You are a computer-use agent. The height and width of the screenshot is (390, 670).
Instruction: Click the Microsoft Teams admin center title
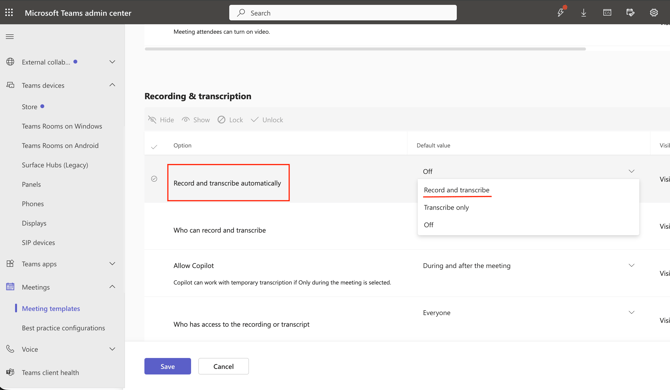point(78,13)
